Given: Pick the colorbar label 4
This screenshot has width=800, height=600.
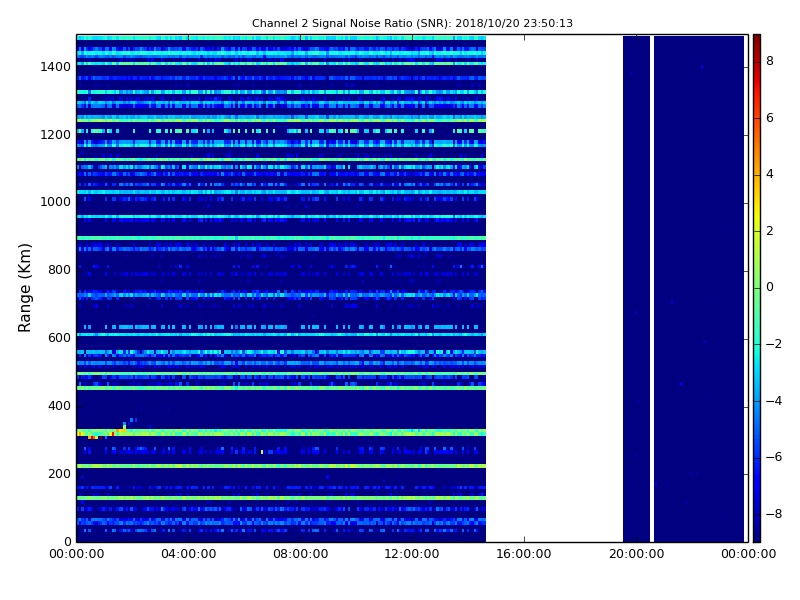Looking at the screenshot, I should 770,174.
